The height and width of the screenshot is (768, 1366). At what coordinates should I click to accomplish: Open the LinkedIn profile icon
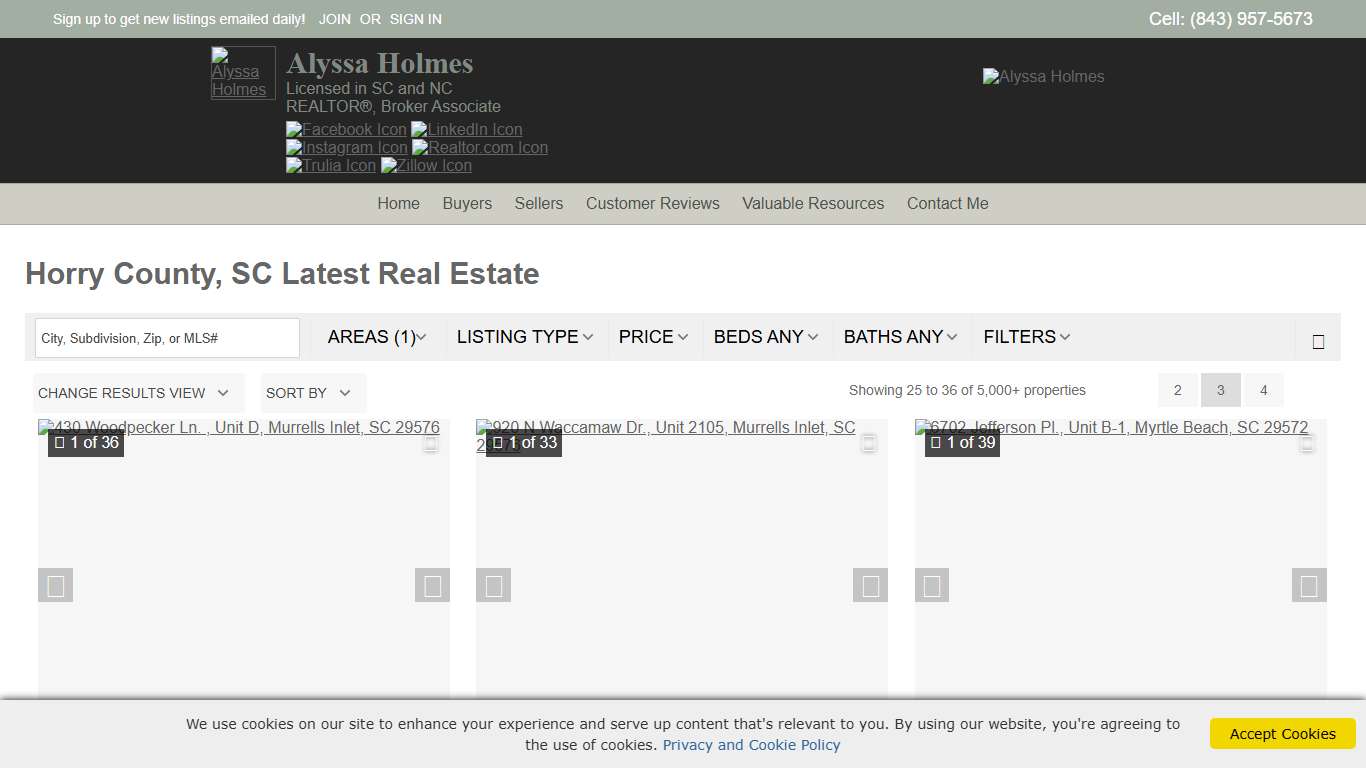pos(466,129)
